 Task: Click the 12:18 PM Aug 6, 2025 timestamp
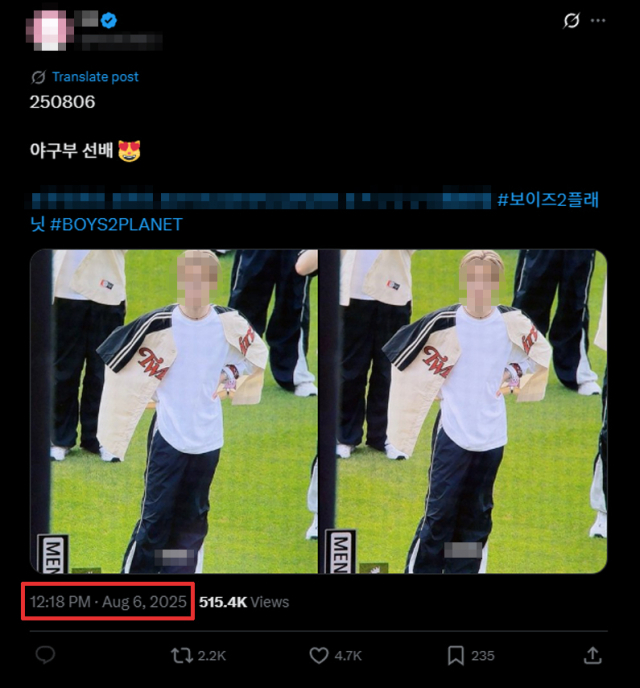click(108, 602)
